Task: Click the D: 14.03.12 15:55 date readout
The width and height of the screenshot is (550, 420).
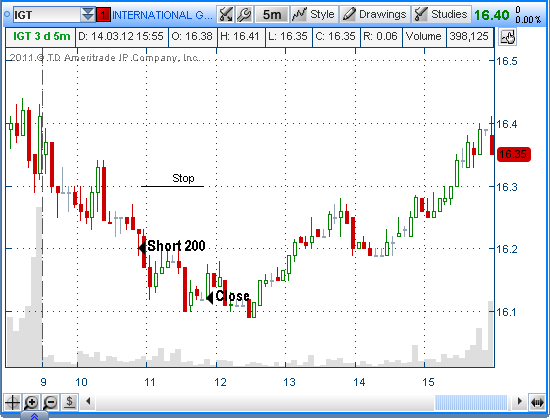Action: (x=121, y=36)
